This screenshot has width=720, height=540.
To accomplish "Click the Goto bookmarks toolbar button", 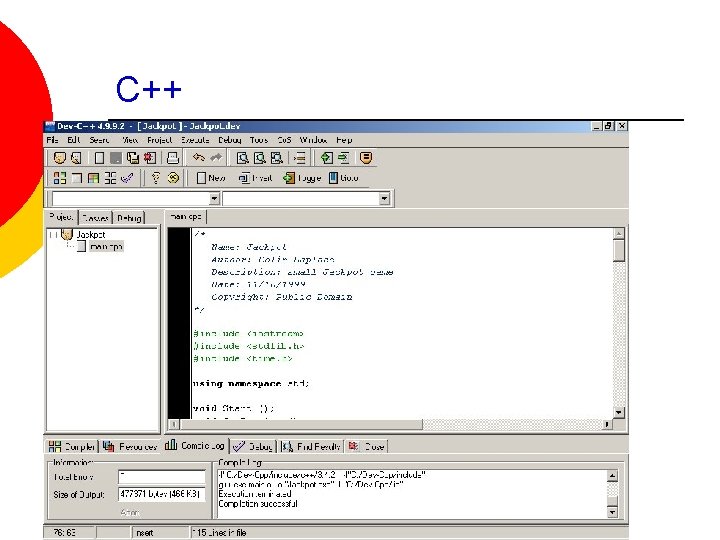I will [x=343, y=178].
